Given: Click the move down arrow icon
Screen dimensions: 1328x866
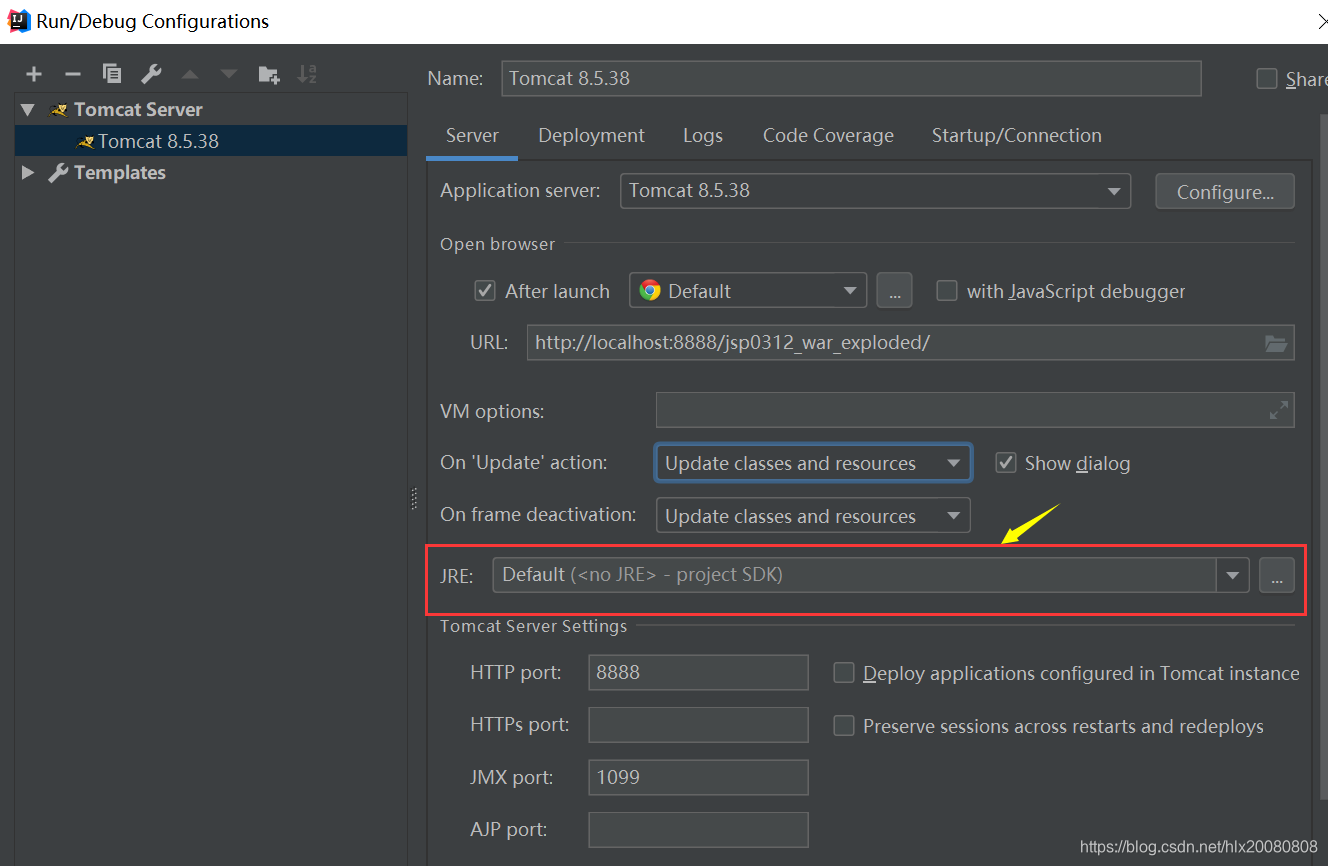Looking at the screenshot, I should tap(227, 73).
